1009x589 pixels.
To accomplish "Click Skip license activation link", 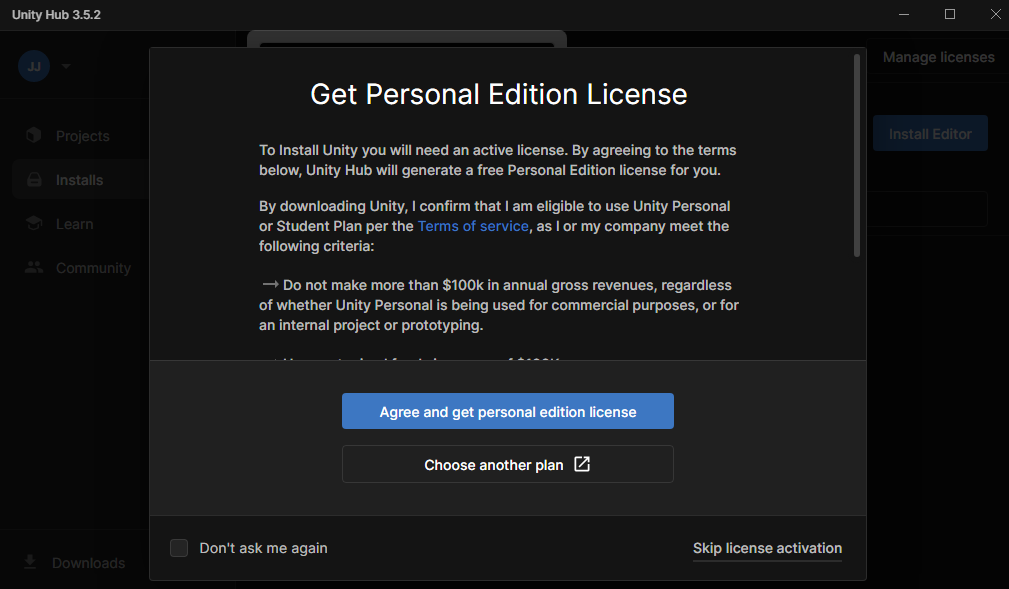I will (x=767, y=548).
